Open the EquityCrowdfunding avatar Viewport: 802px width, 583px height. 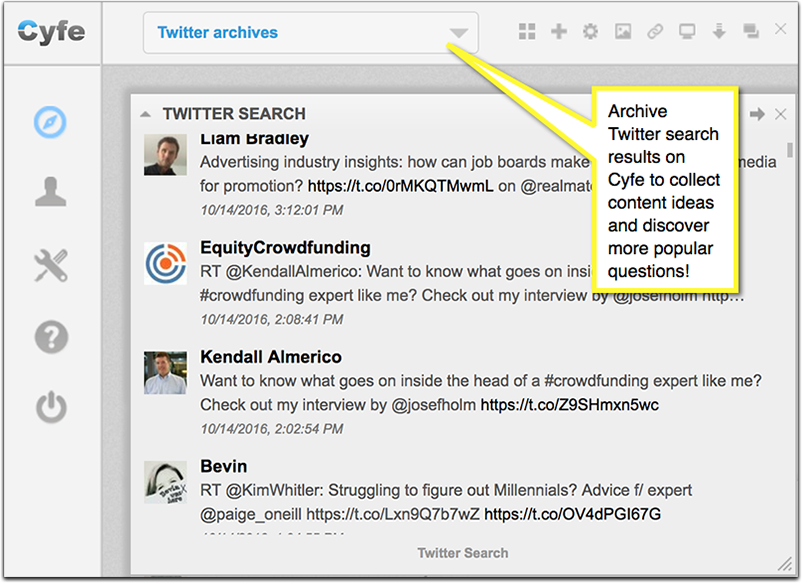point(165,263)
